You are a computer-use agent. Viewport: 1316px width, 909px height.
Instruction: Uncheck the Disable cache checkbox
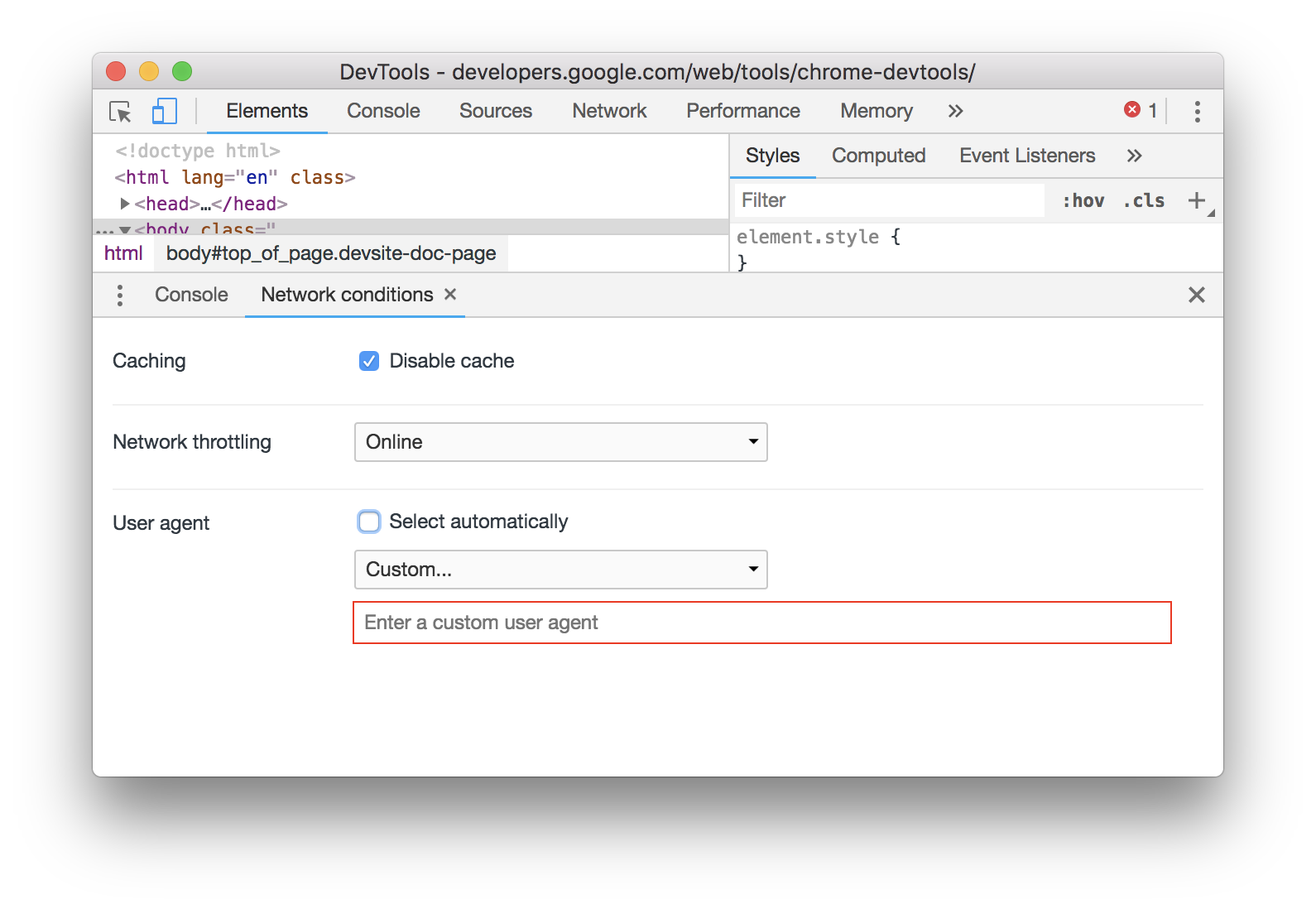tap(369, 361)
